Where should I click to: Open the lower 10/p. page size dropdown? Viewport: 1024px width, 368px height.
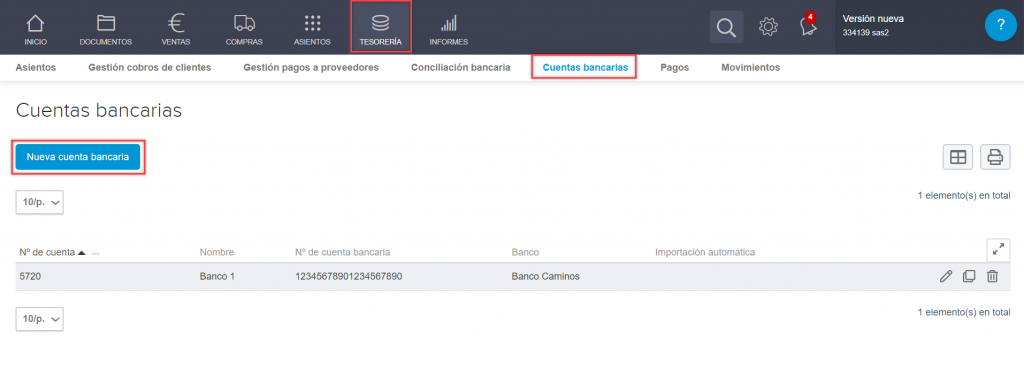(39, 319)
